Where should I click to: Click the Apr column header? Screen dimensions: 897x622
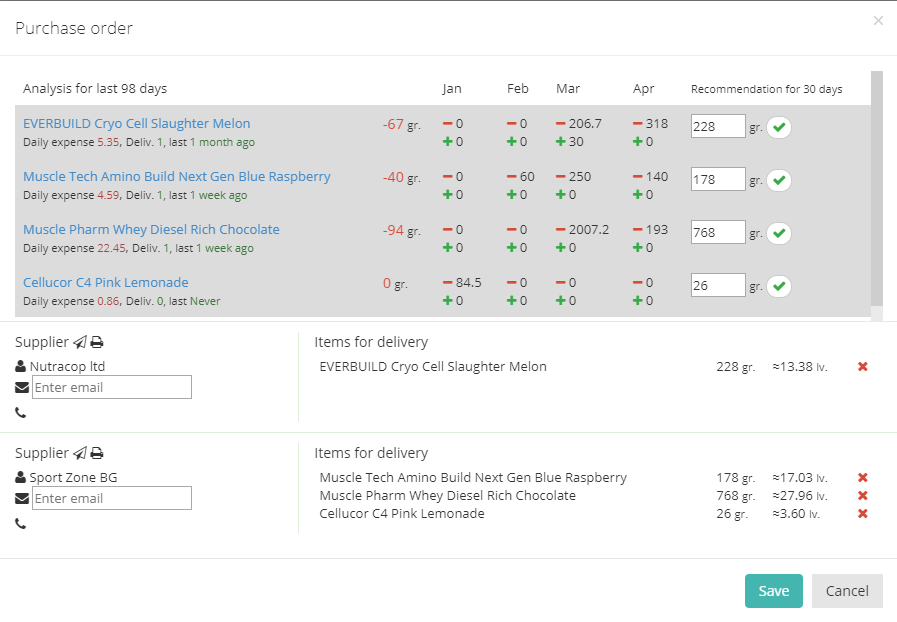(643, 89)
